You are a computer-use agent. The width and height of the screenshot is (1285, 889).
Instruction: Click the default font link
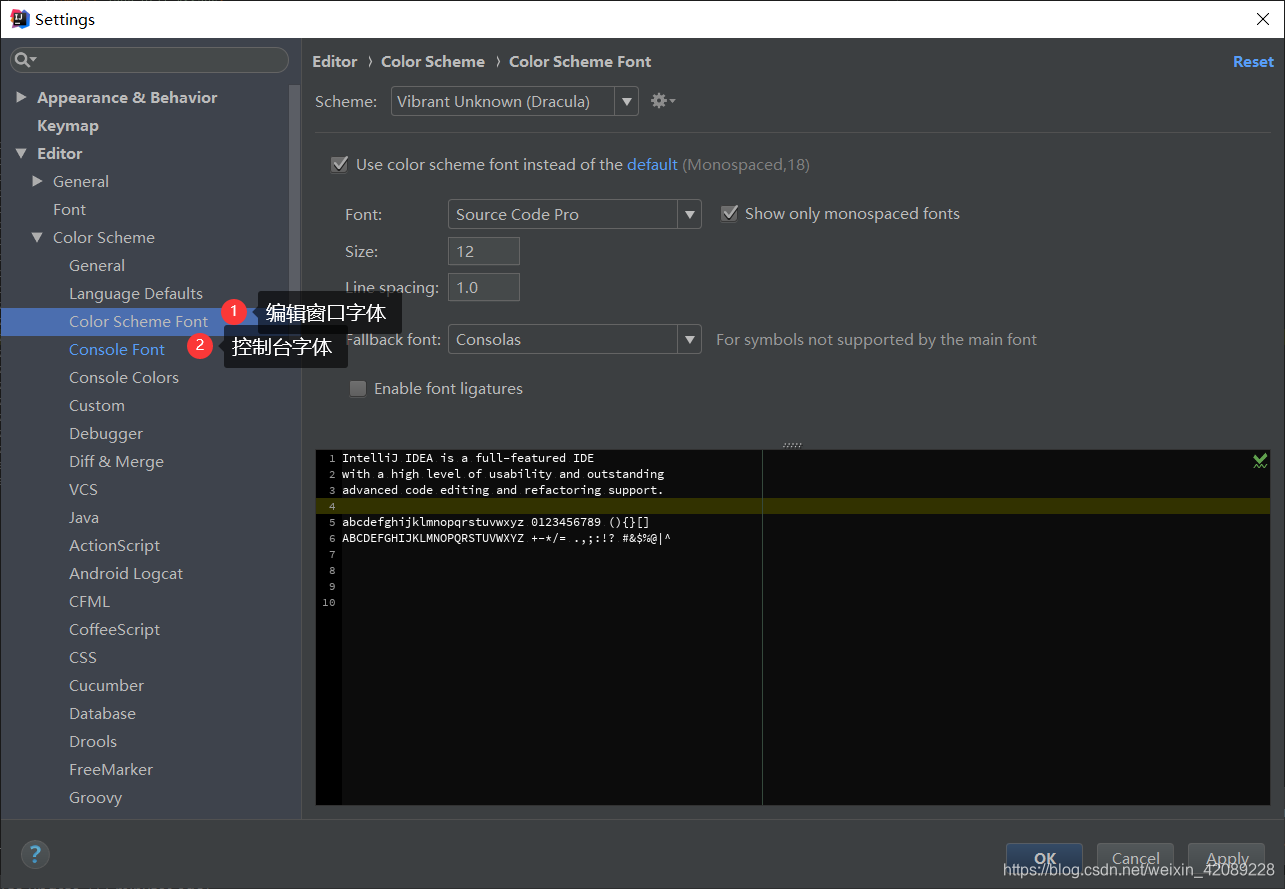coord(652,164)
